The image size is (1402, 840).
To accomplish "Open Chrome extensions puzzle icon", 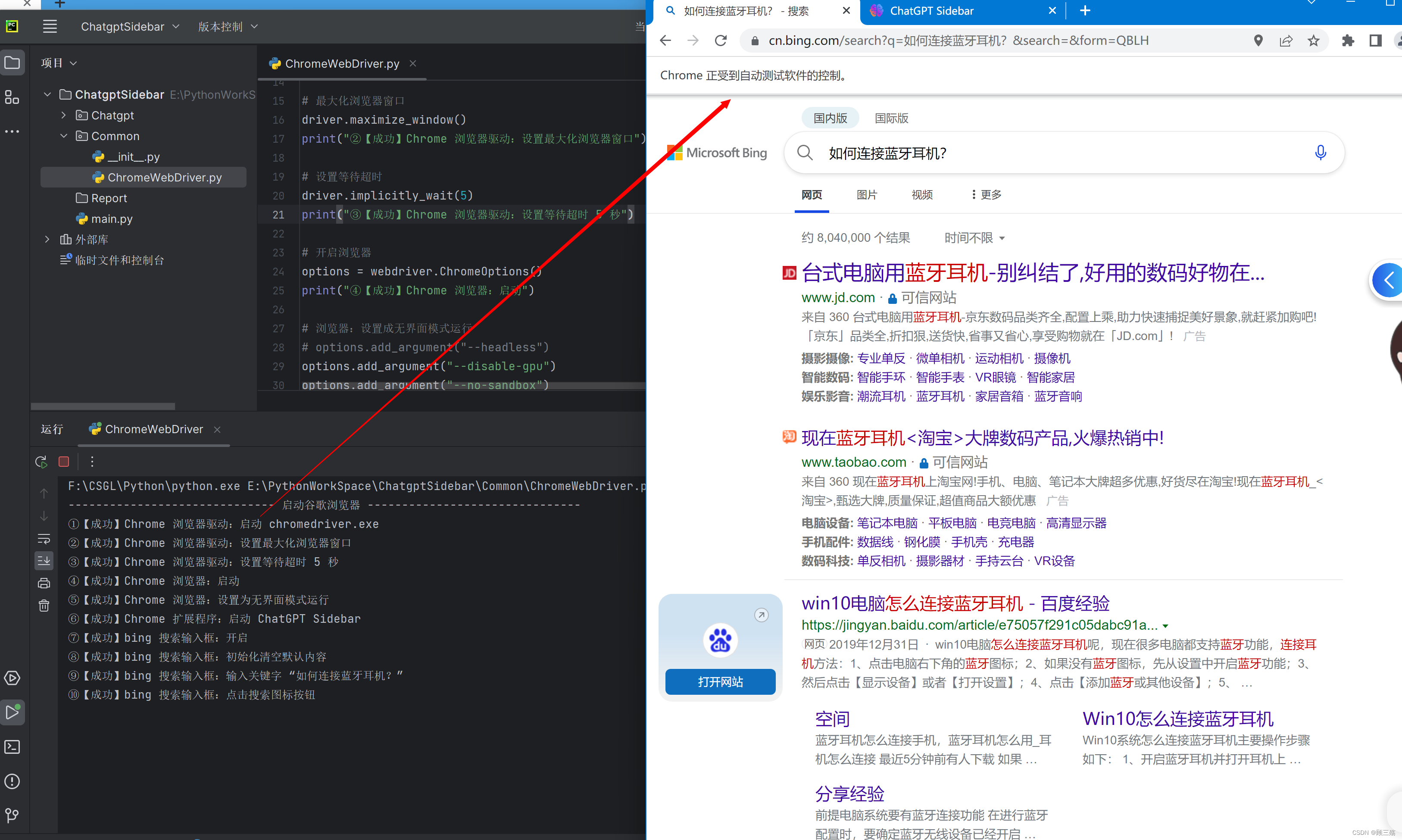I will click(1348, 41).
